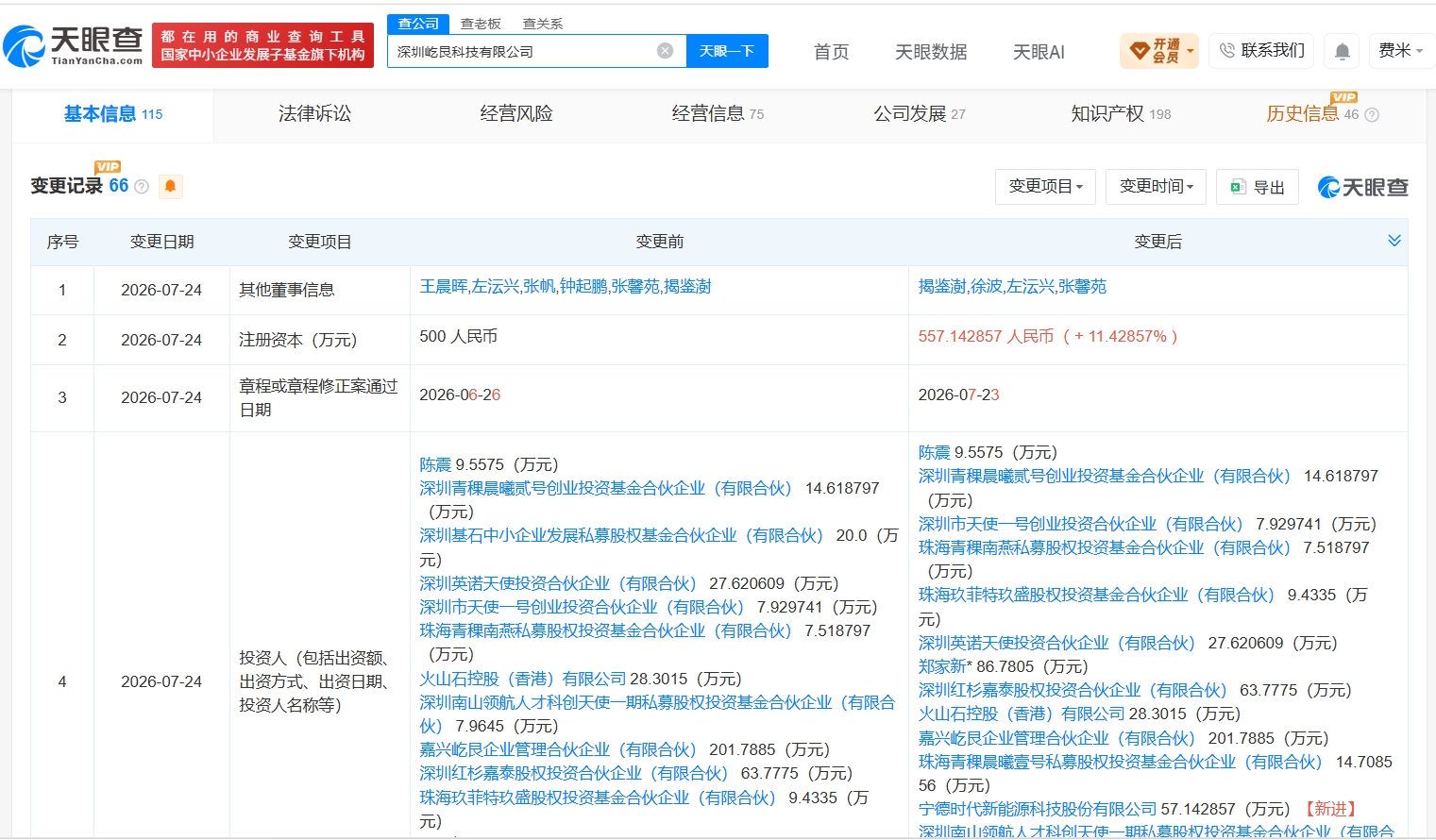1436x840 pixels.
Task: Click the 变更日期 column header
Action: 161,242
